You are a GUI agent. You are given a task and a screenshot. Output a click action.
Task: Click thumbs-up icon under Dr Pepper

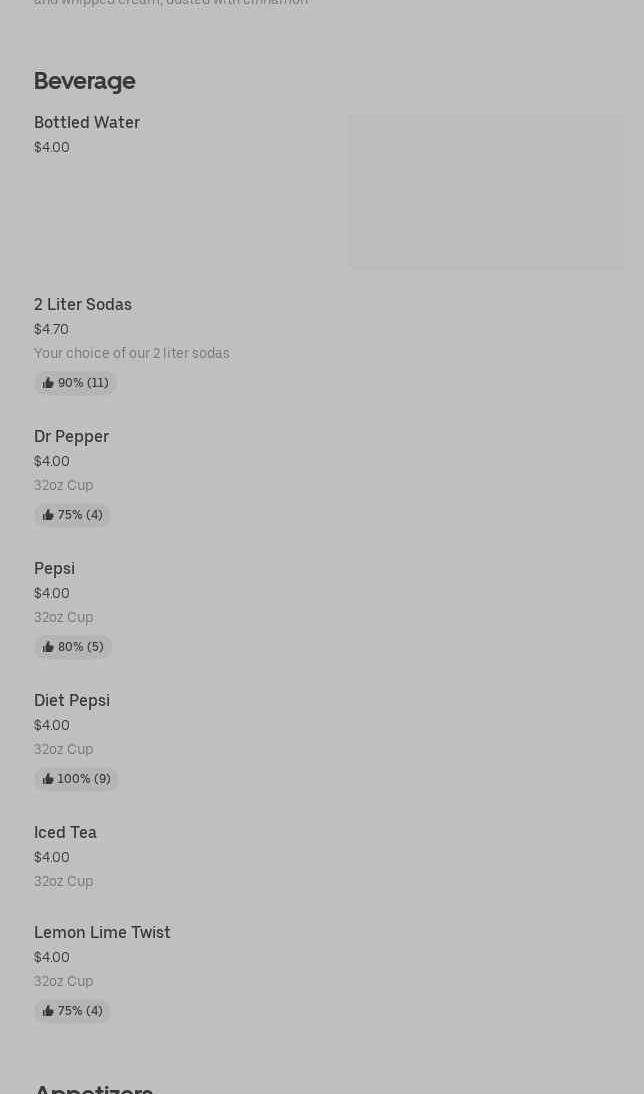tap(48, 515)
